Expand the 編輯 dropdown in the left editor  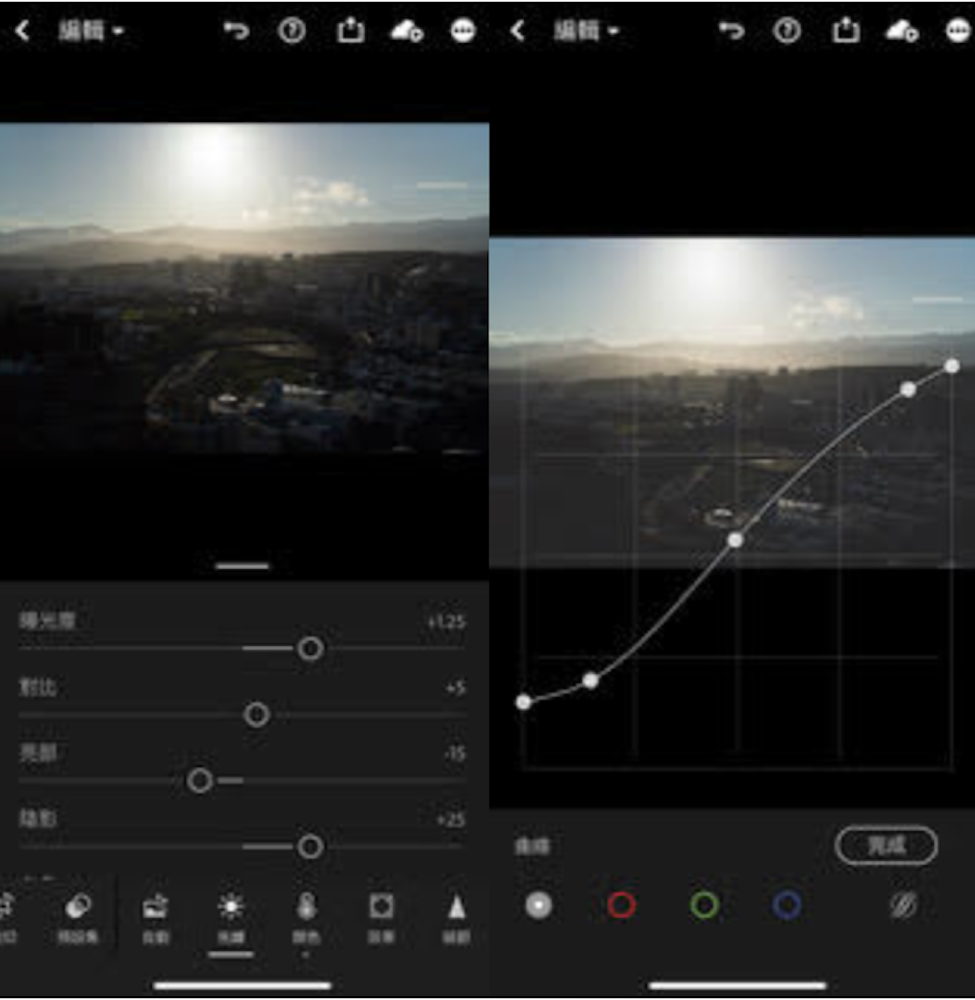90,31
